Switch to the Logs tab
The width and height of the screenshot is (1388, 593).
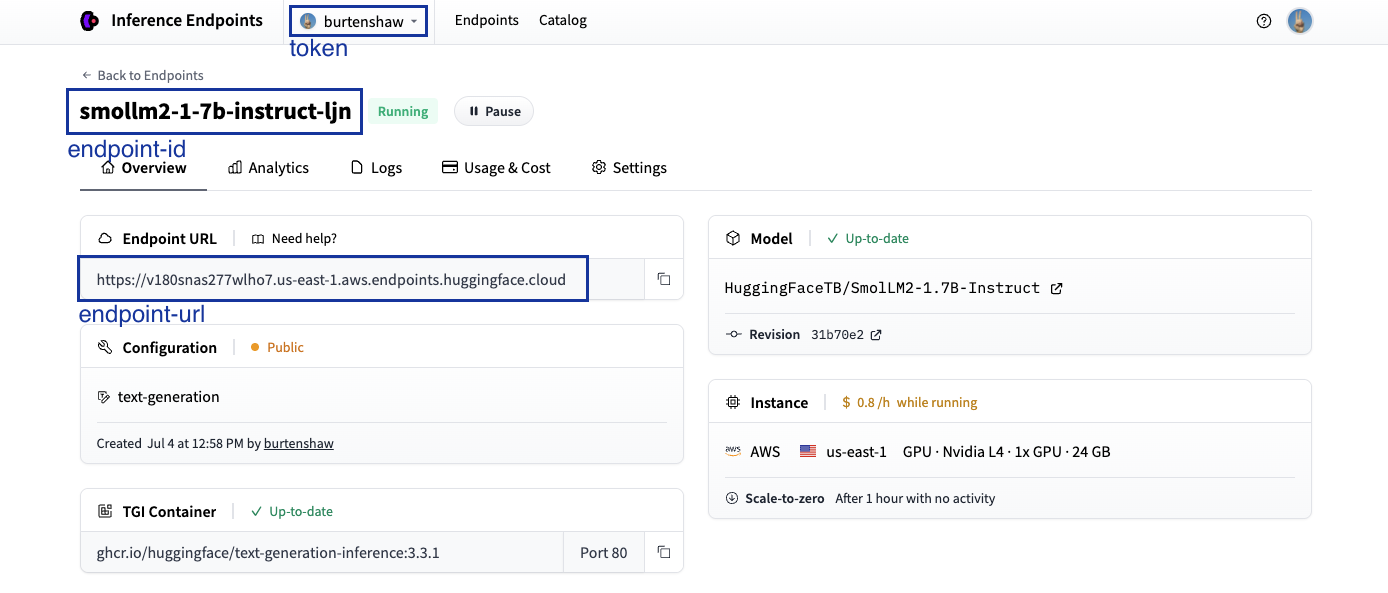376,168
